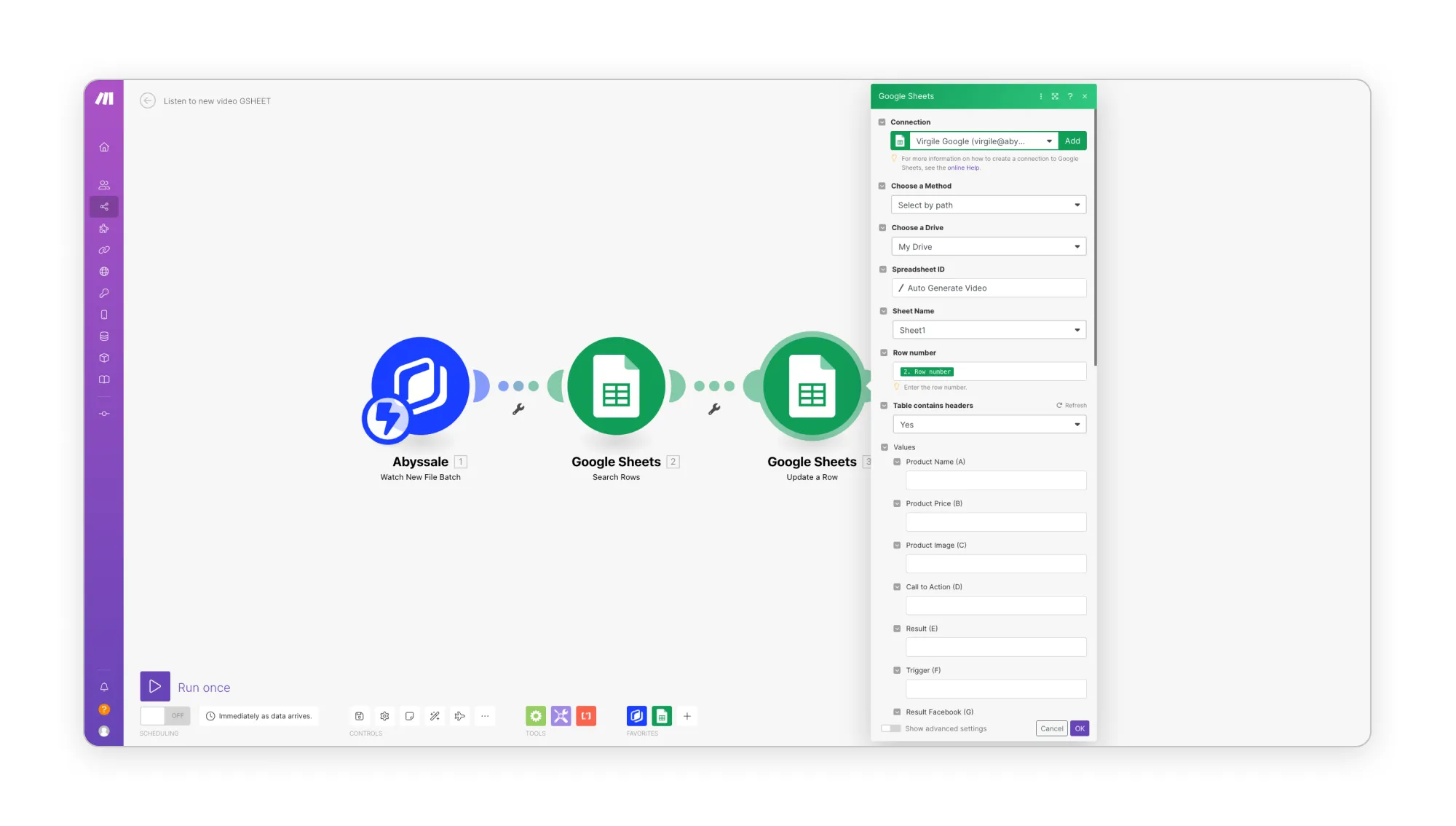The width and height of the screenshot is (1456, 826).
Task: Open Table contains headers Yes dropdown
Action: click(989, 425)
